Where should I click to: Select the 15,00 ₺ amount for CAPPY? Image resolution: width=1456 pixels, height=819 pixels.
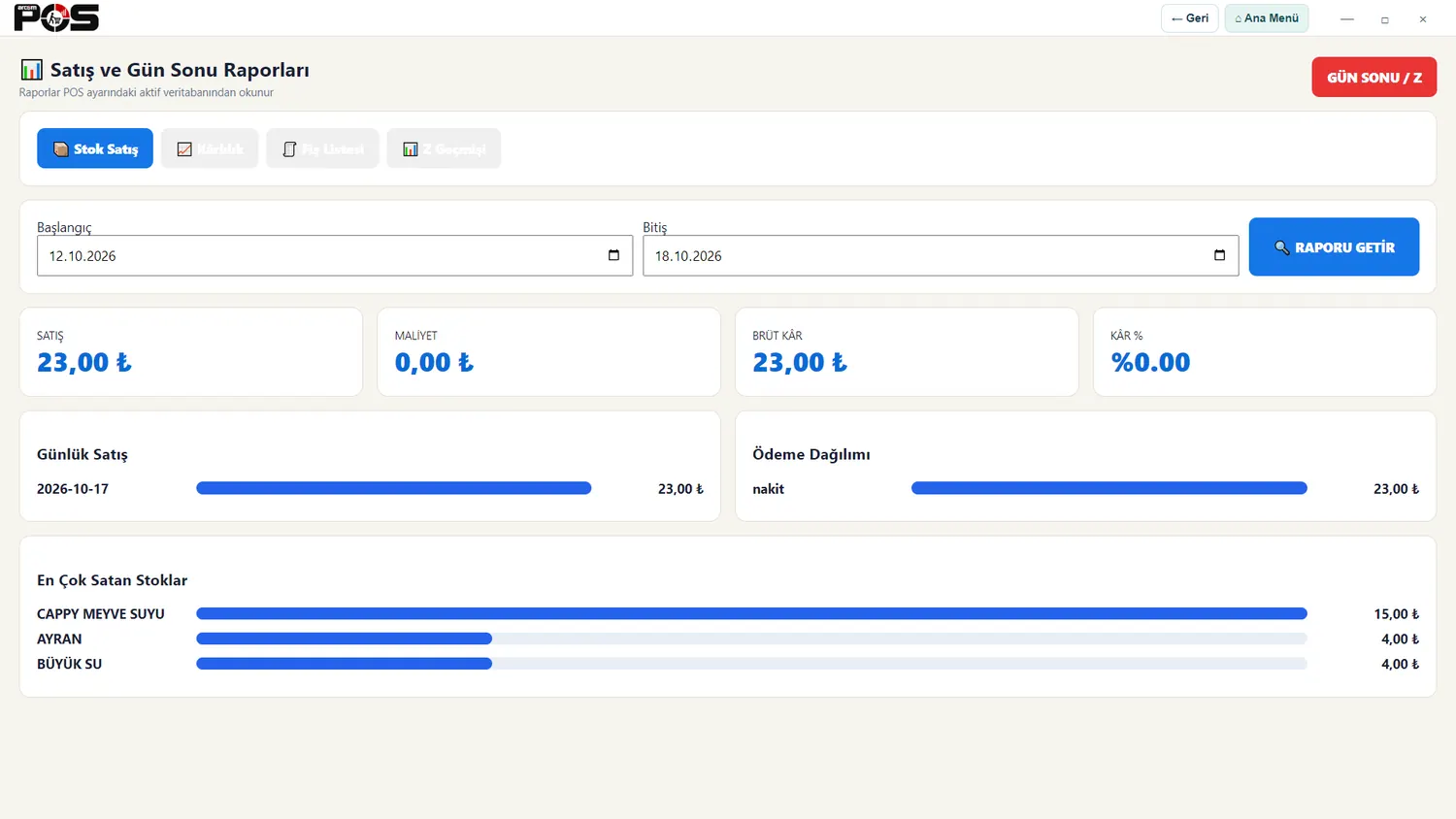tap(1396, 614)
